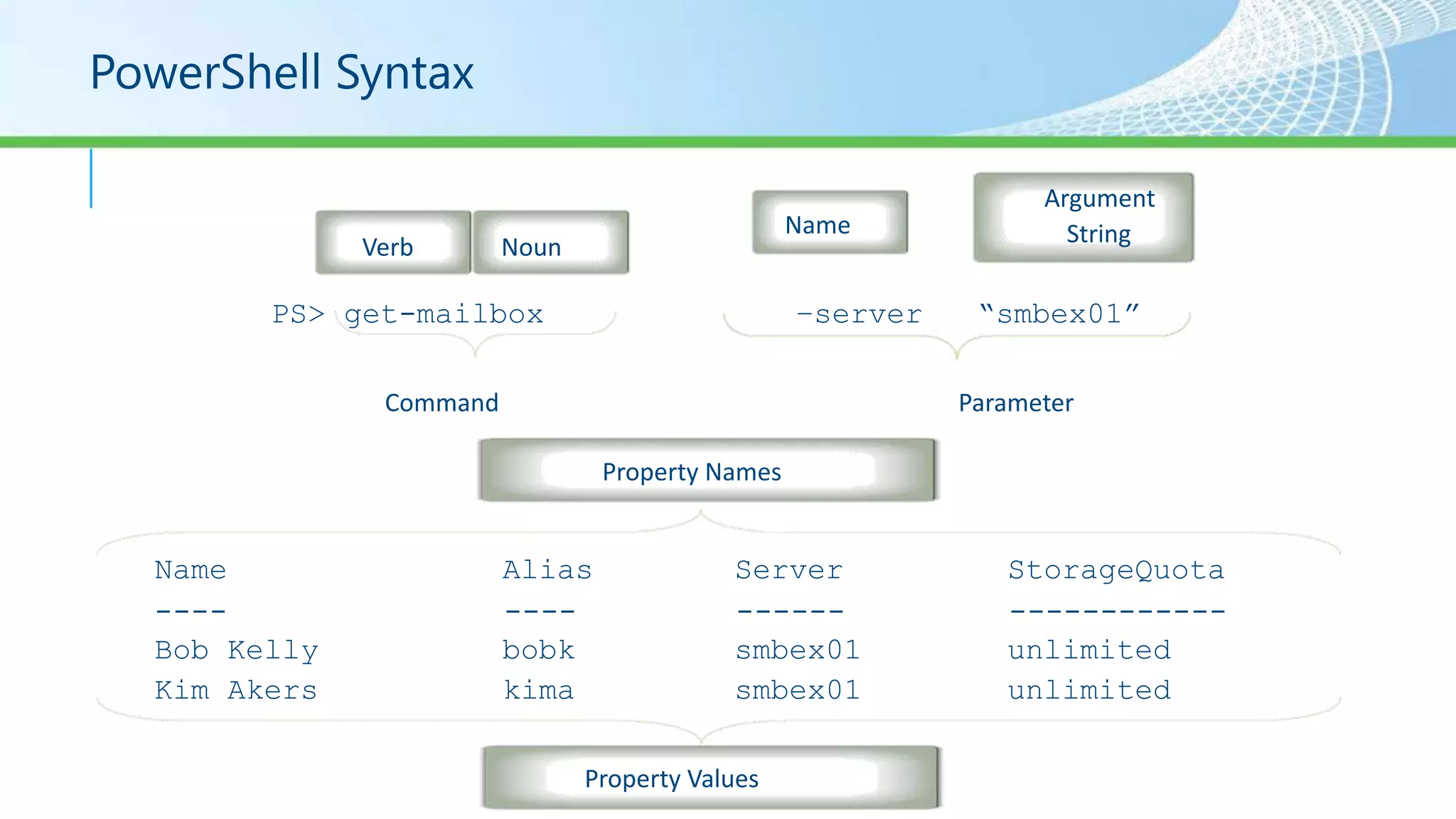Select the Kim Akers name entry
1456x819 pixels.
(235, 690)
